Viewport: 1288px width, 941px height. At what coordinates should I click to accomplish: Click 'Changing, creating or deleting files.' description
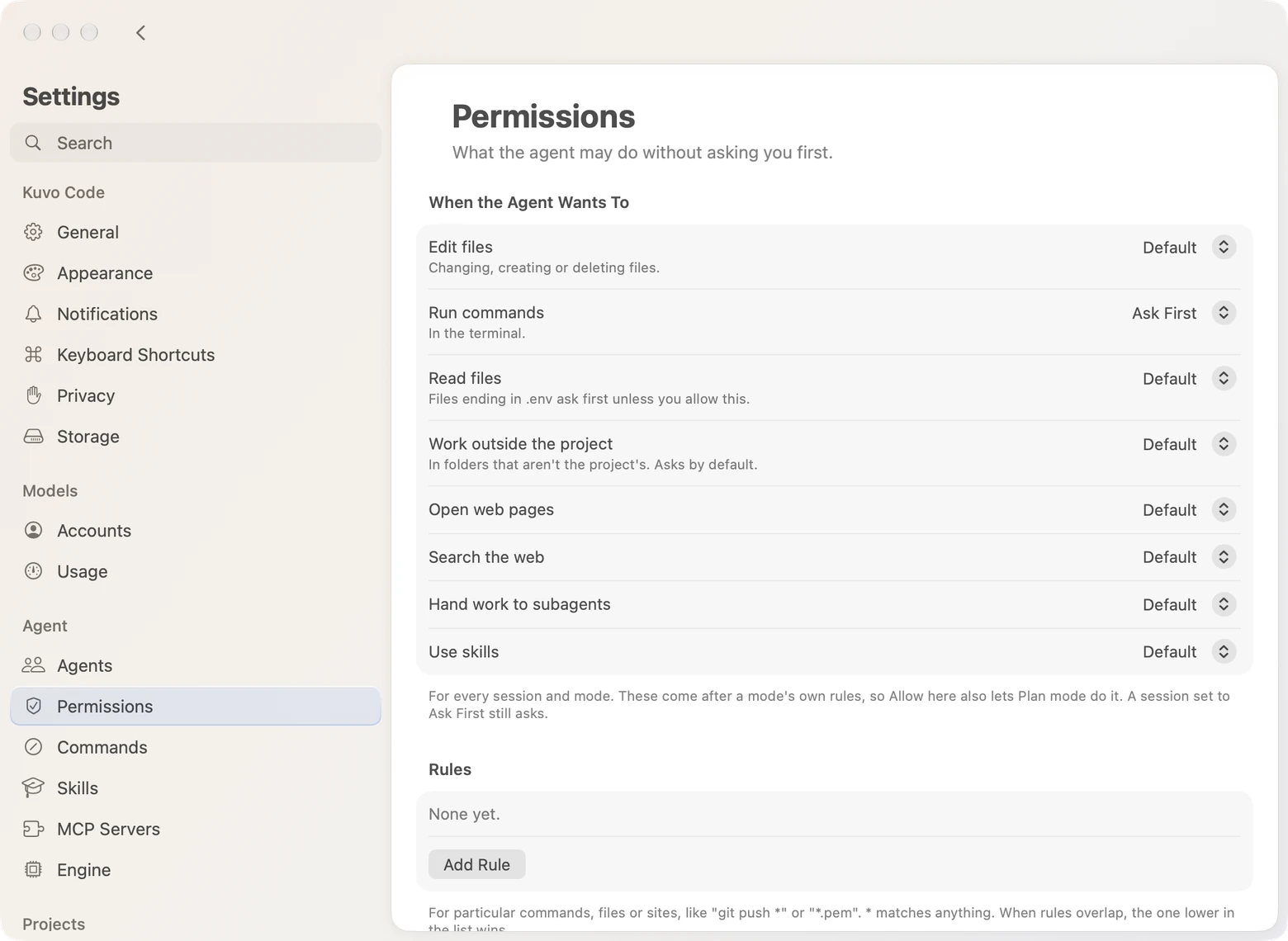544,267
